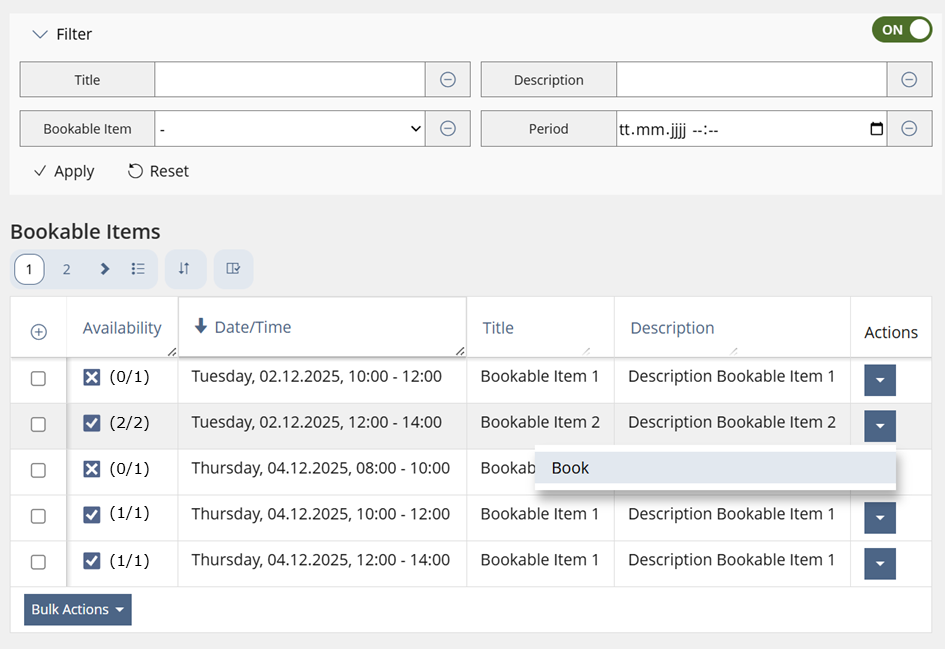Open Bulk Actions dropdown
The width and height of the screenshot is (945, 649).
pyautogui.click(x=78, y=610)
